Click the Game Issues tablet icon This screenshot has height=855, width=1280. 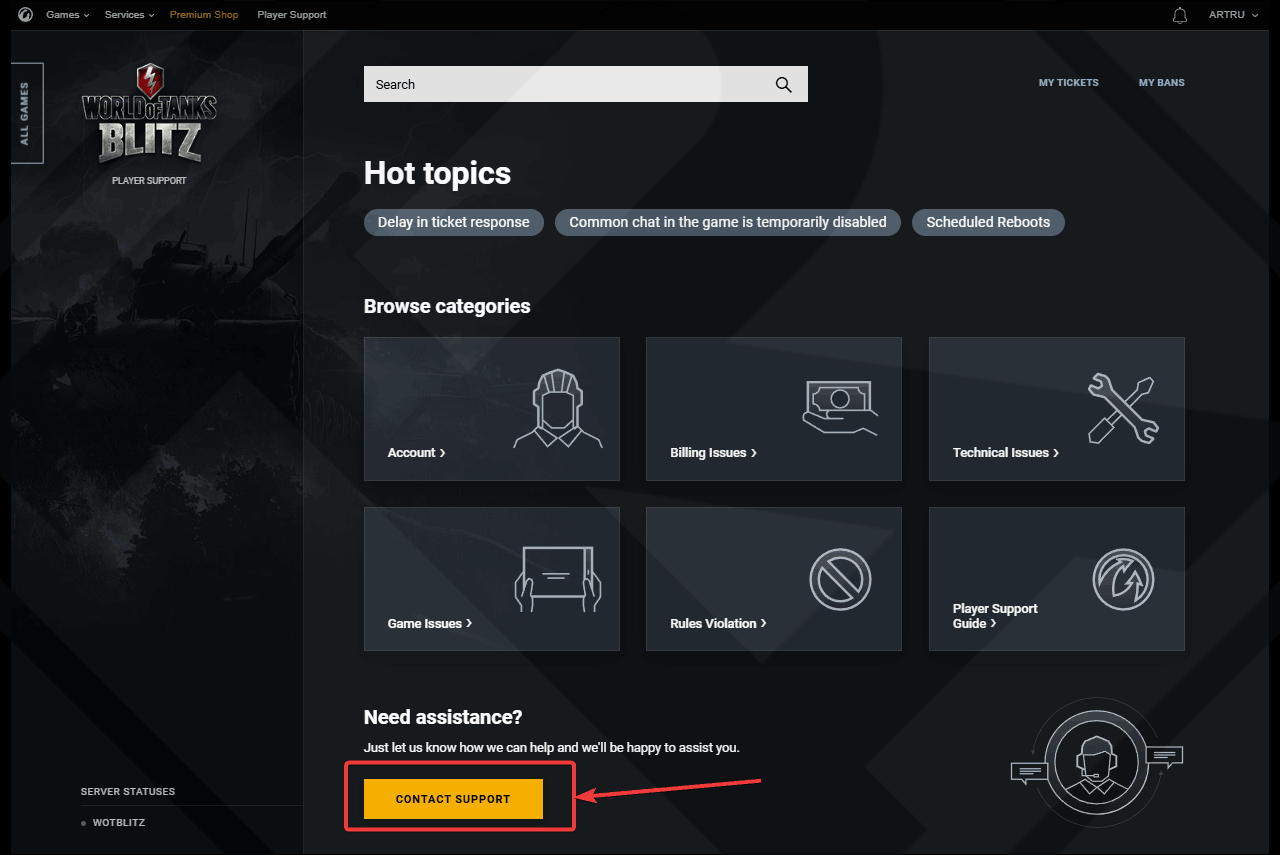tap(558, 579)
